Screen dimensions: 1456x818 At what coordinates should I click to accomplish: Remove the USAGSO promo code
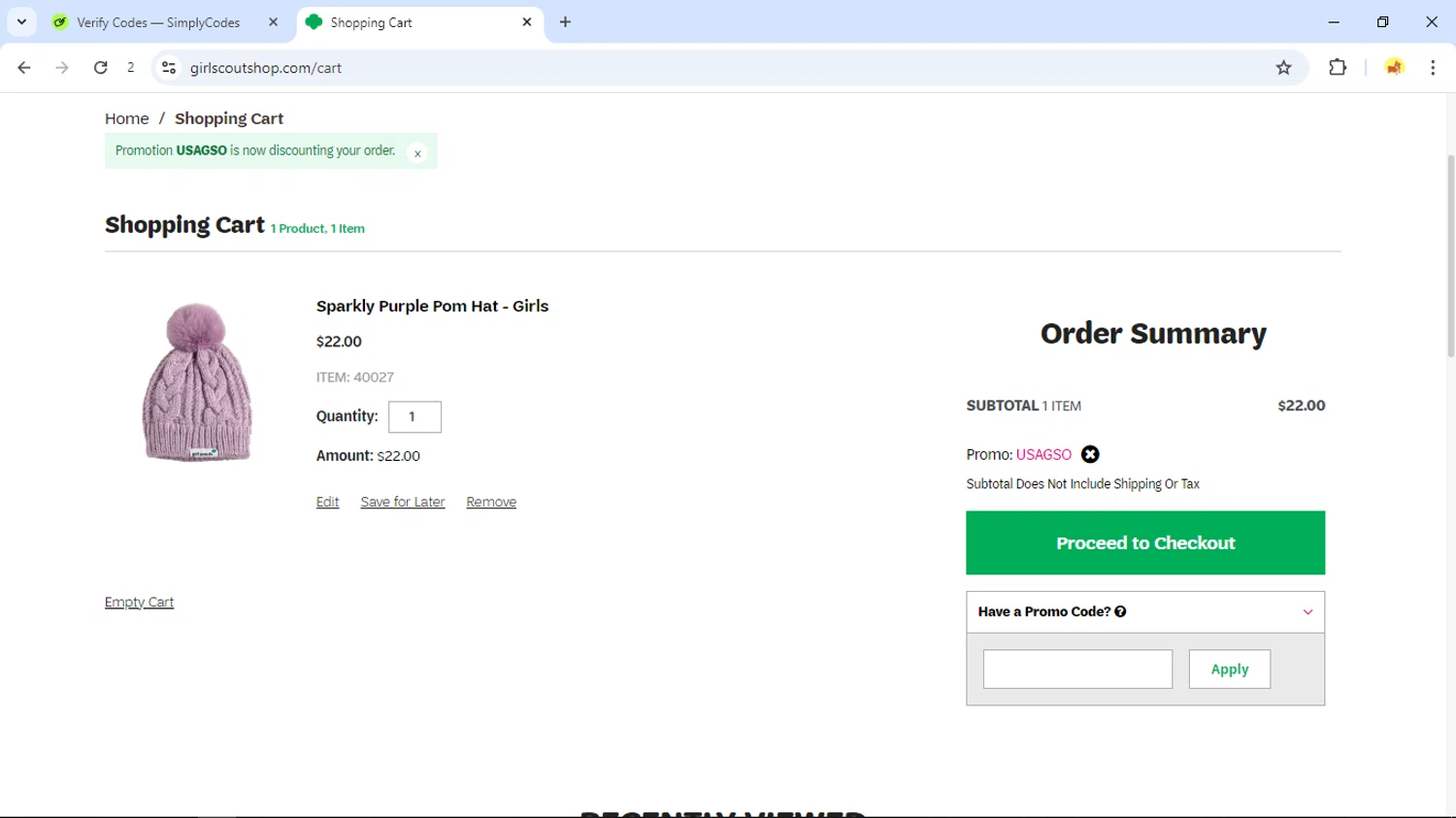(x=1090, y=454)
